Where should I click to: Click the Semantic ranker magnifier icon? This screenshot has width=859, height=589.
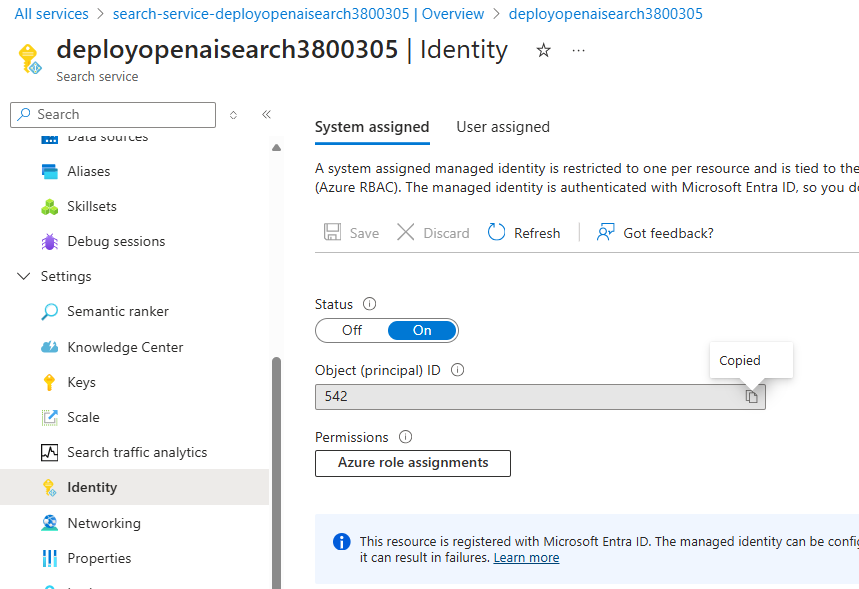49,312
